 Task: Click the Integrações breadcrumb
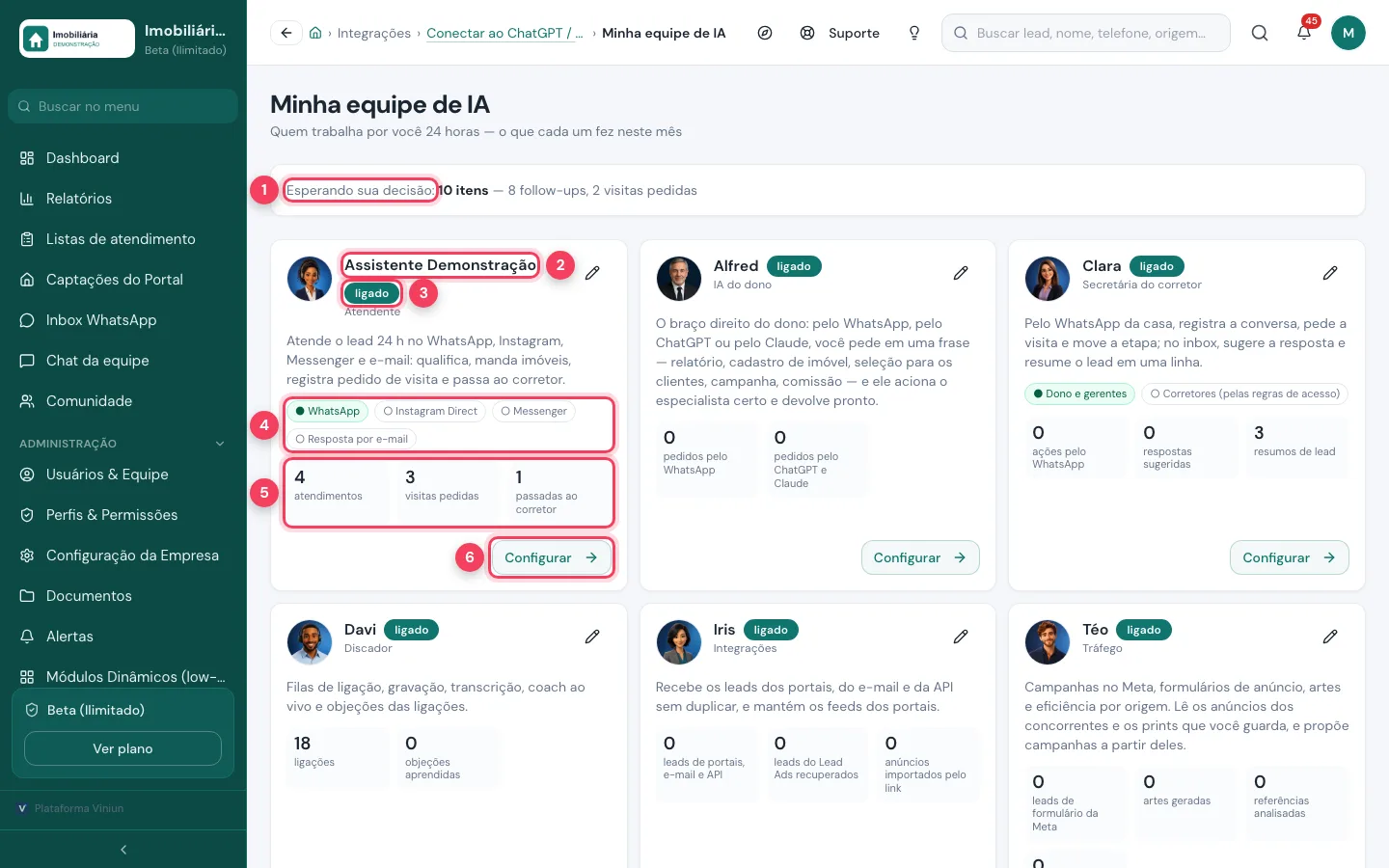point(373,33)
